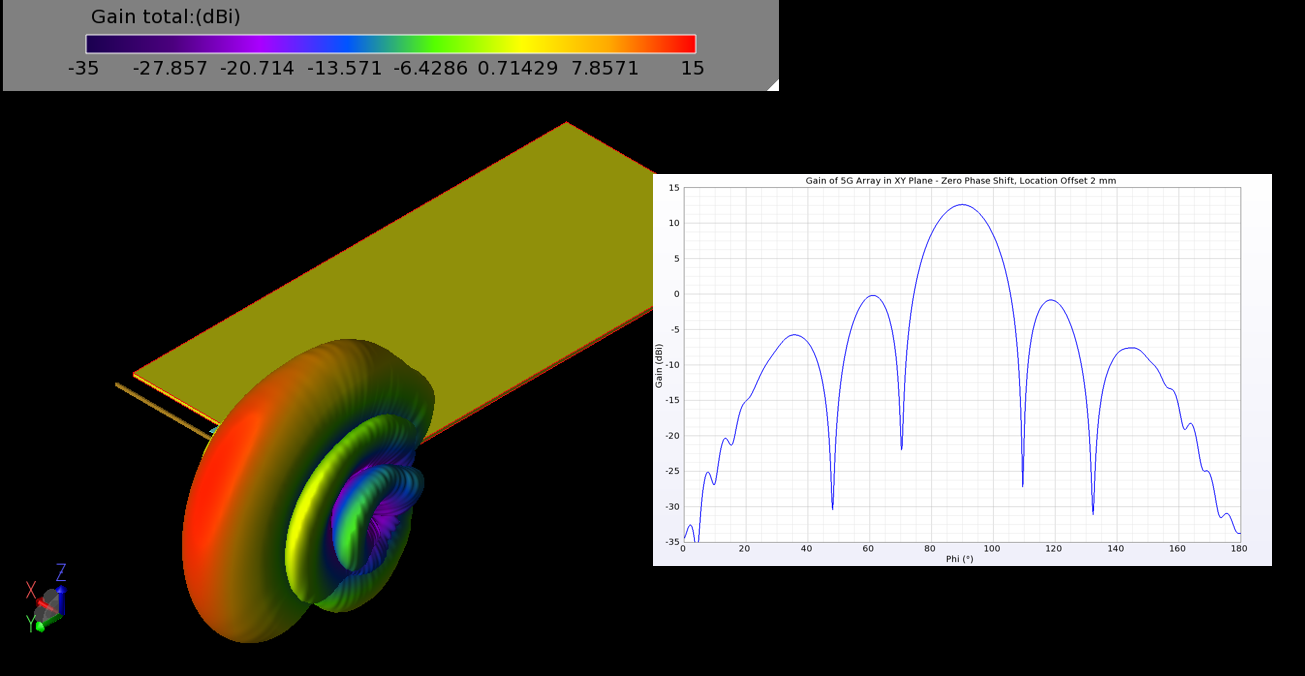The width and height of the screenshot is (1305, 676).
Task: Select the "Gain total:(dBi)" legend title
Action: (166, 17)
